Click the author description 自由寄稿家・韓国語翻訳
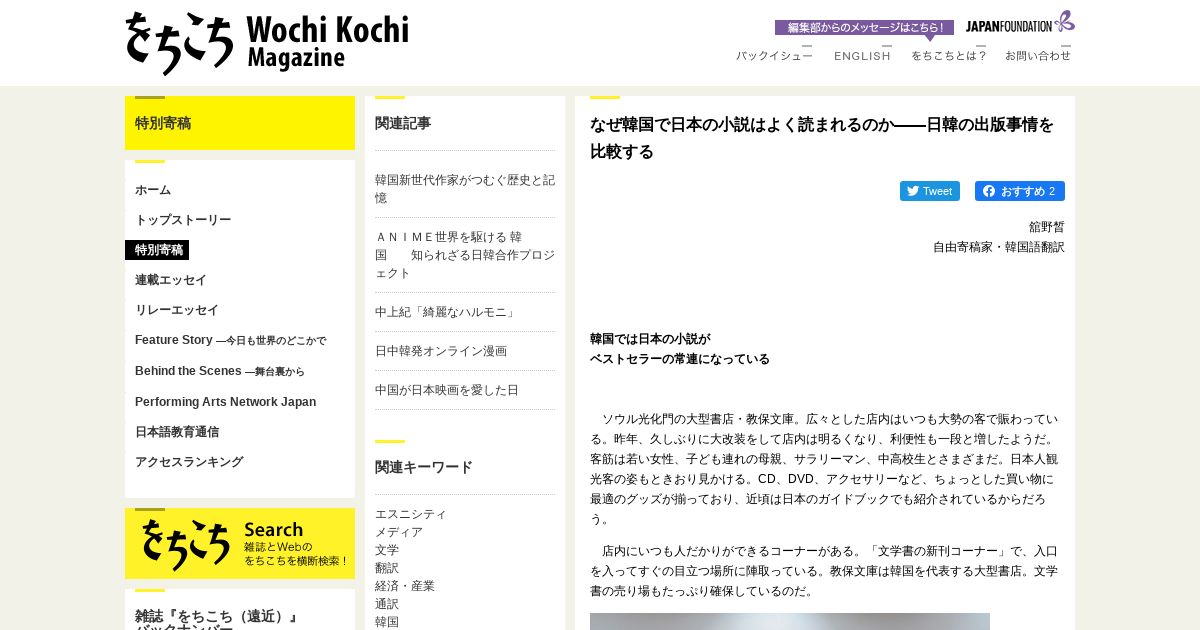This screenshot has height=630, width=1200. [999, 247]
